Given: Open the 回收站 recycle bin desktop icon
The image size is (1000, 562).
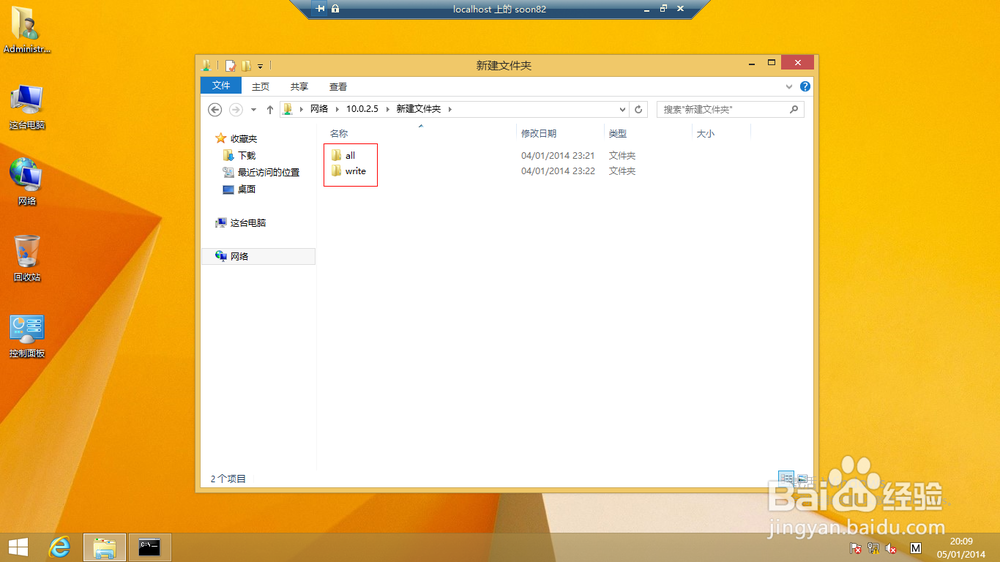Looking at the screenshot, I should click(27, 258).
